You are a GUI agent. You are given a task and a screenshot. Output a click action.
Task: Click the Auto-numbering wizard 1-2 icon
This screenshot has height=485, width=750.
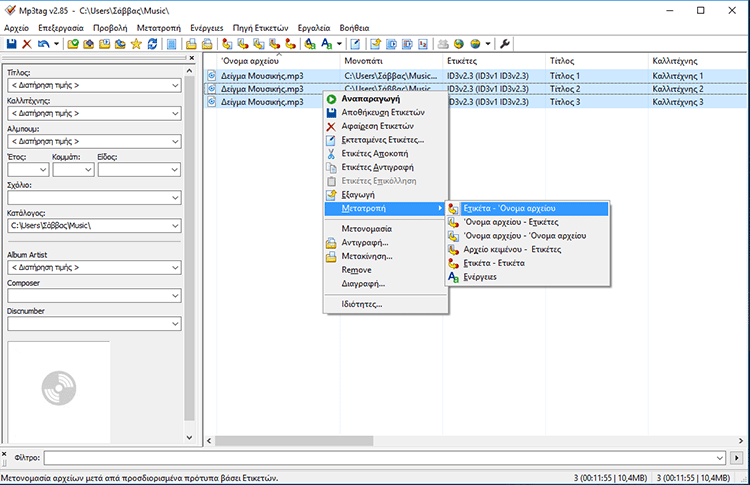pos(423,44)
